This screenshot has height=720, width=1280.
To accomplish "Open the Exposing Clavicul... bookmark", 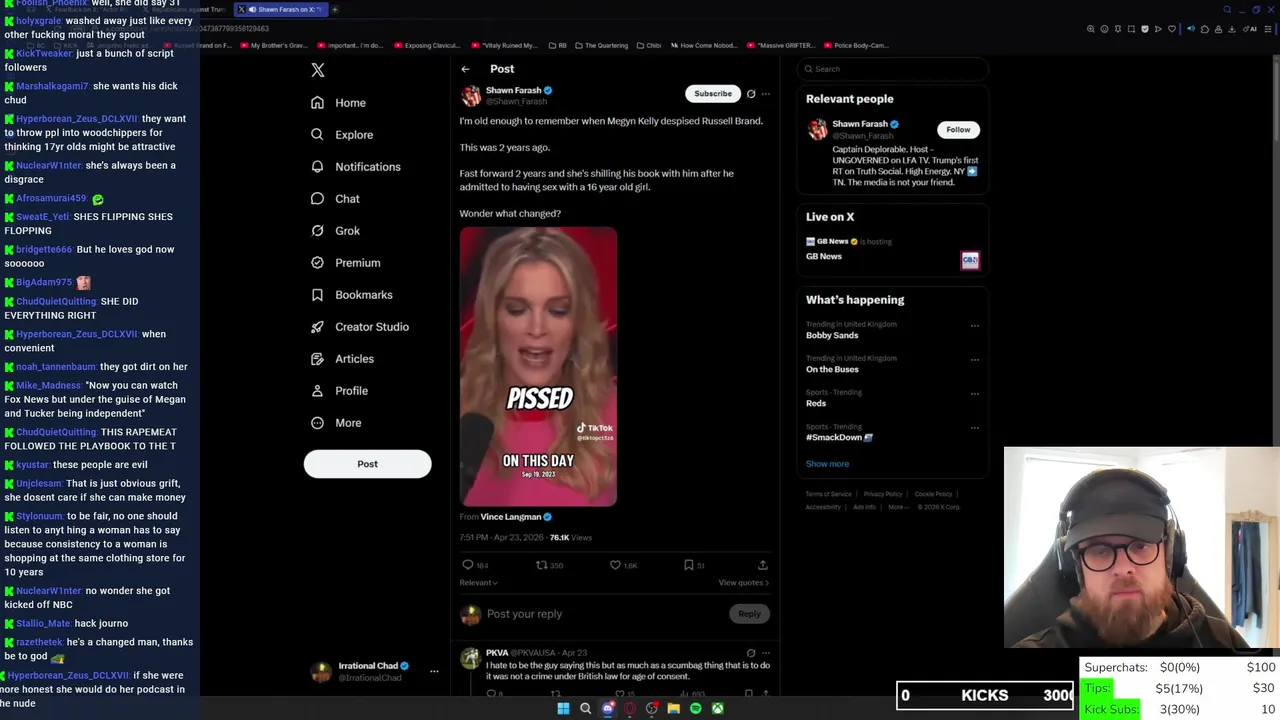I will click(x=428, y=45).
